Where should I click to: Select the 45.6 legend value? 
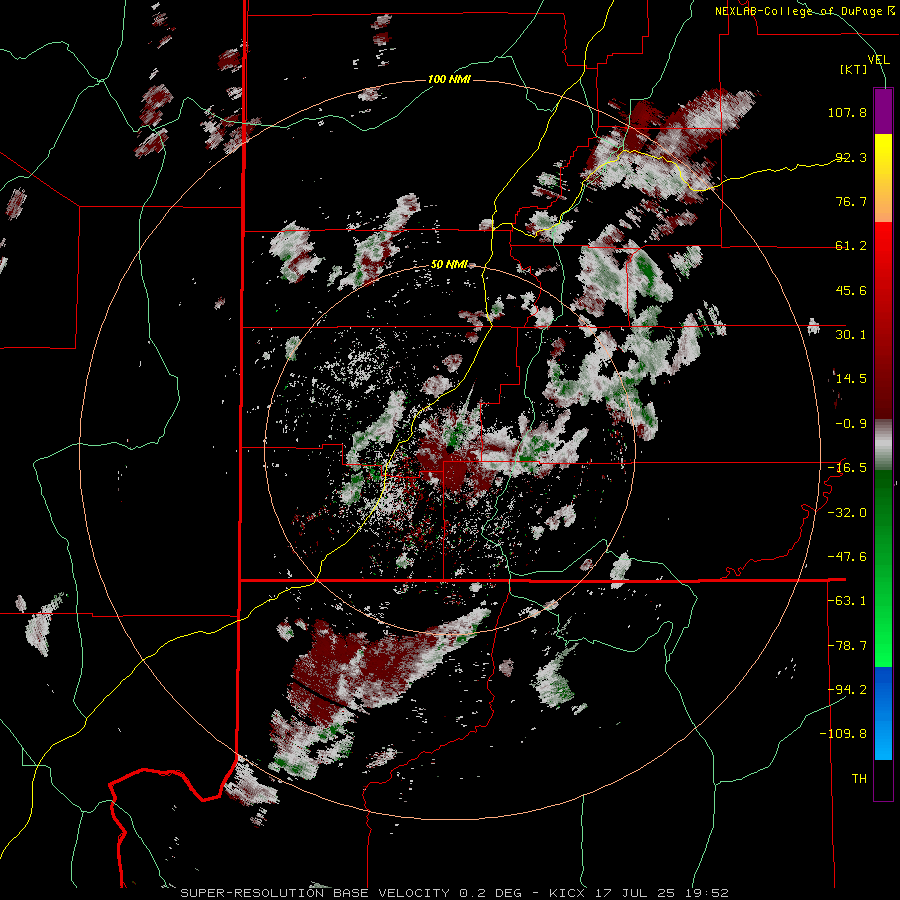click(x=851, y=290)
